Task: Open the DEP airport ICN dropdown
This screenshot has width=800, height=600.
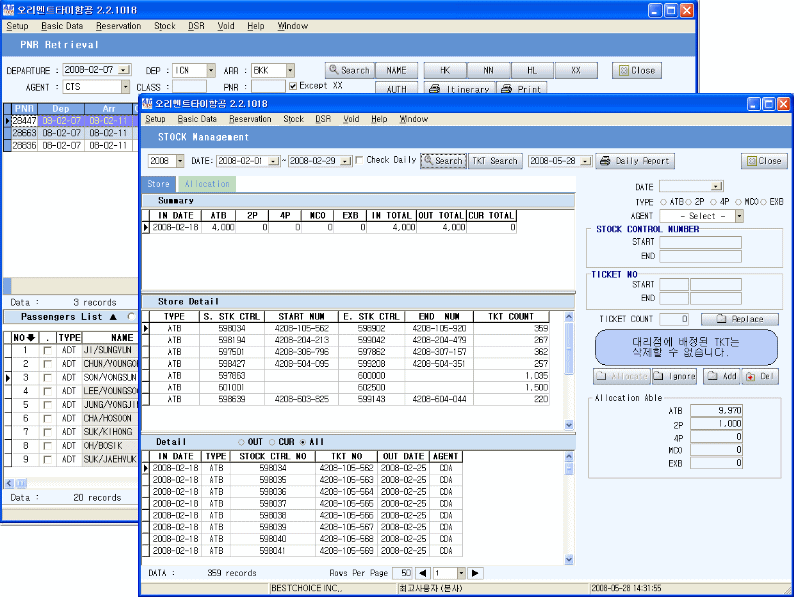Action: pos(211,70)
